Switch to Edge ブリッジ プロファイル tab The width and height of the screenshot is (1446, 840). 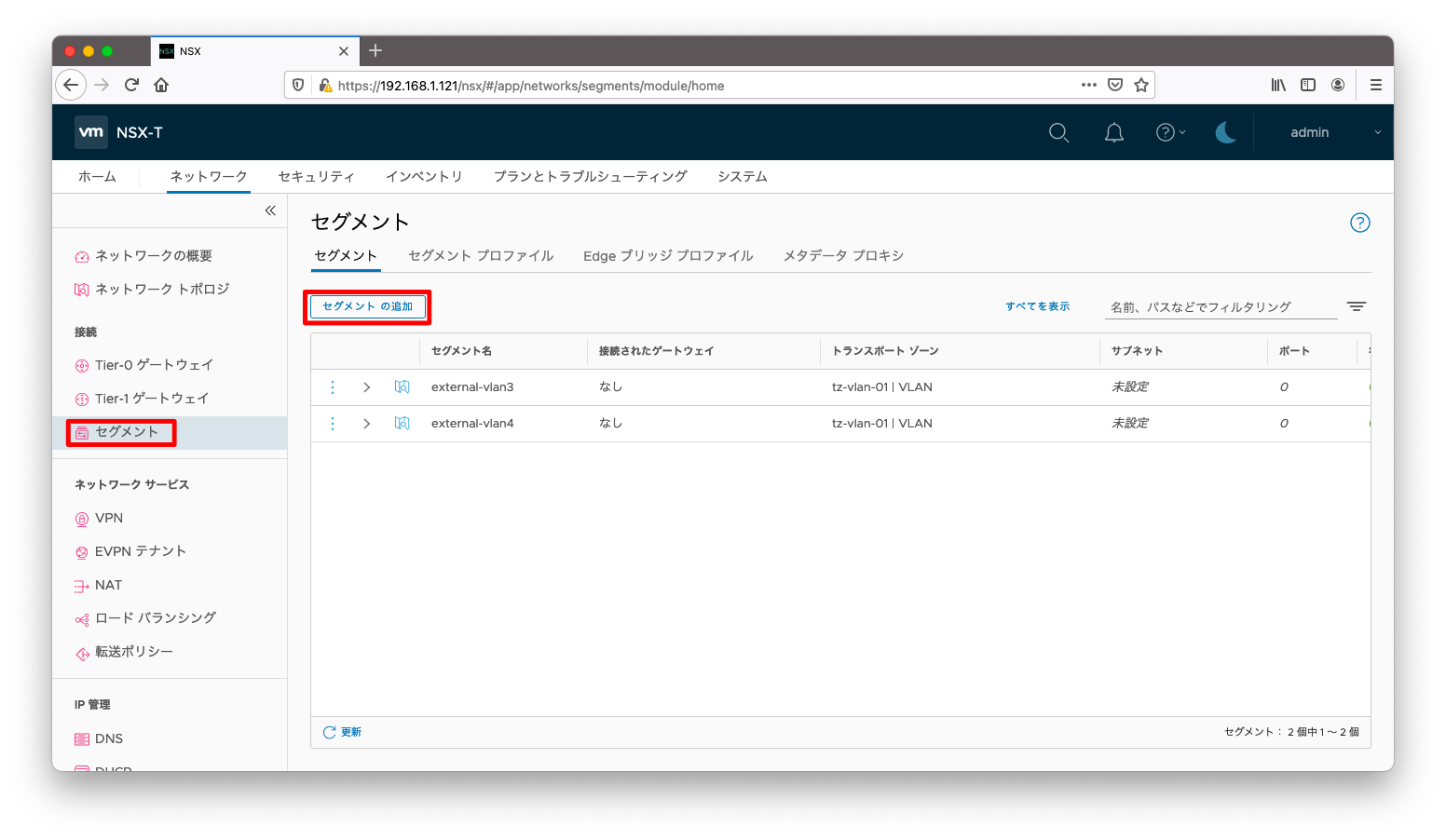(x=668, y=256)
